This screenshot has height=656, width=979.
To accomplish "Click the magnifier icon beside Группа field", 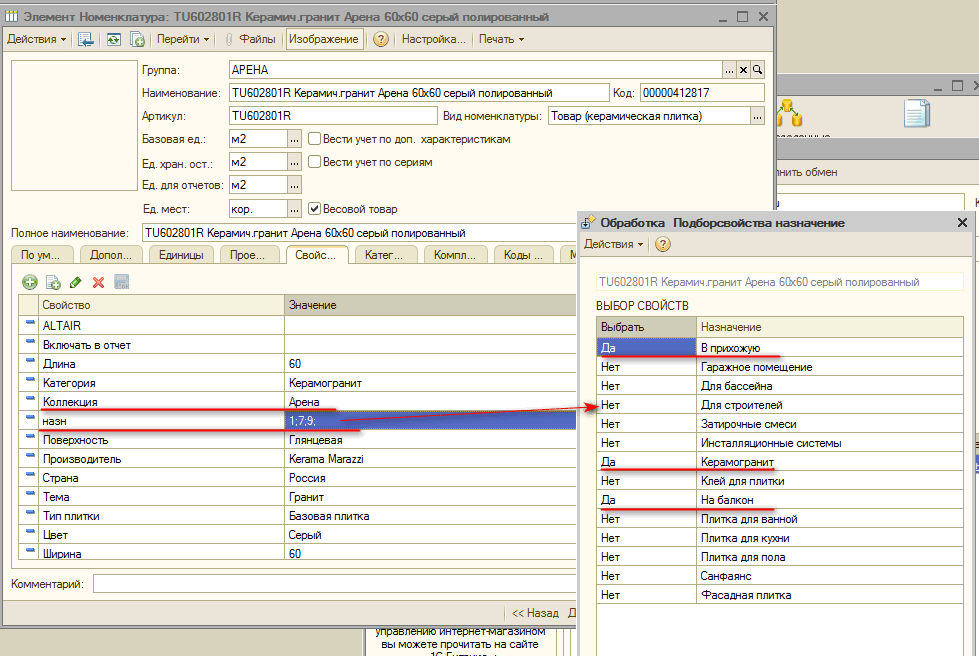I will click(758, 70).
